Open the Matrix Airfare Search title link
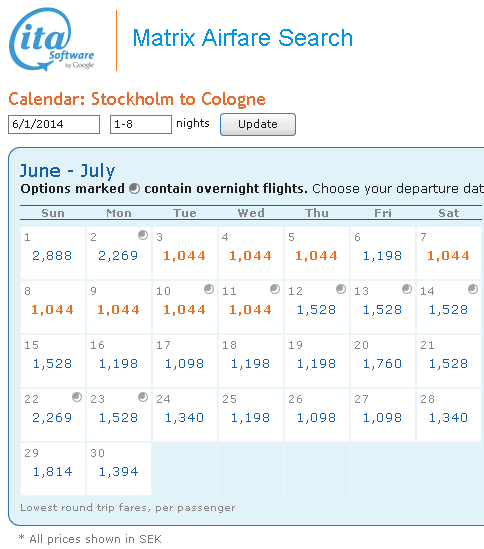This screenshot has height=549, width=484. click(x=242, y=38)
